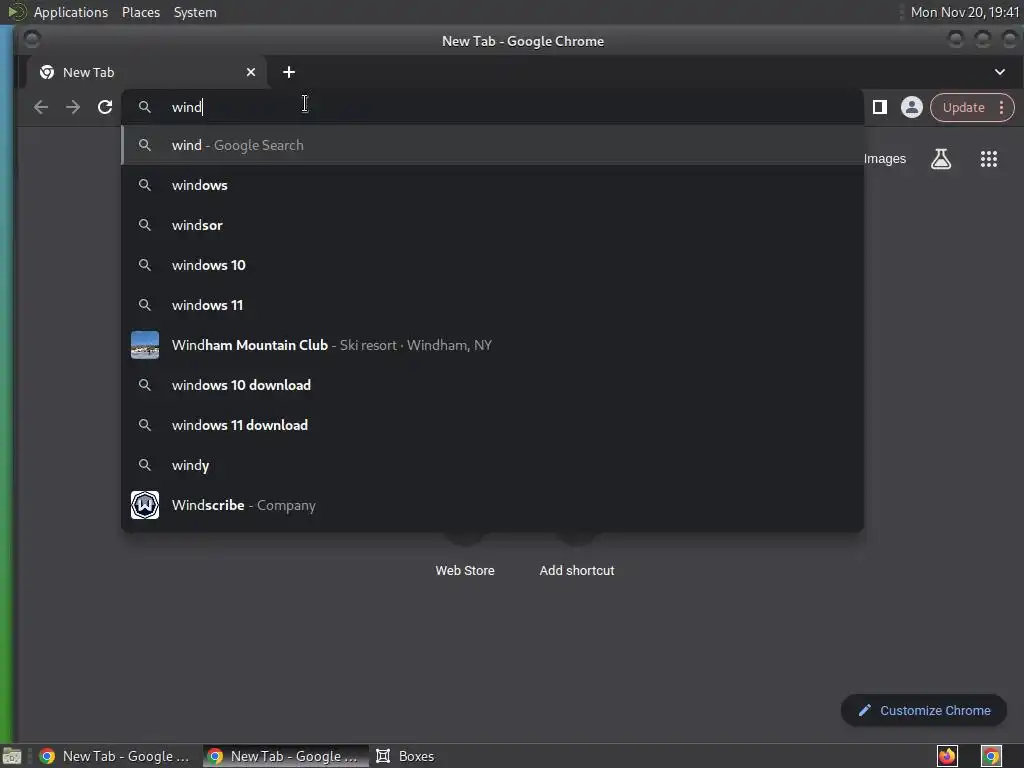
Task: Click the clock Mon Nov 20, 19:41
Action: (x=965, y=12)
